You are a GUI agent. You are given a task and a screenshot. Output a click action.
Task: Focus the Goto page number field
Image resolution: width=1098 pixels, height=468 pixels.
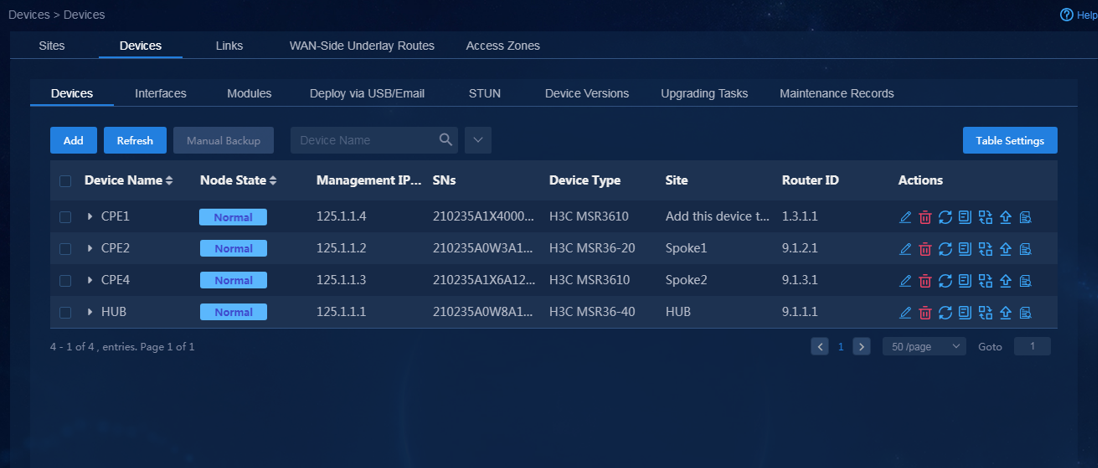tap(1032, 347)
